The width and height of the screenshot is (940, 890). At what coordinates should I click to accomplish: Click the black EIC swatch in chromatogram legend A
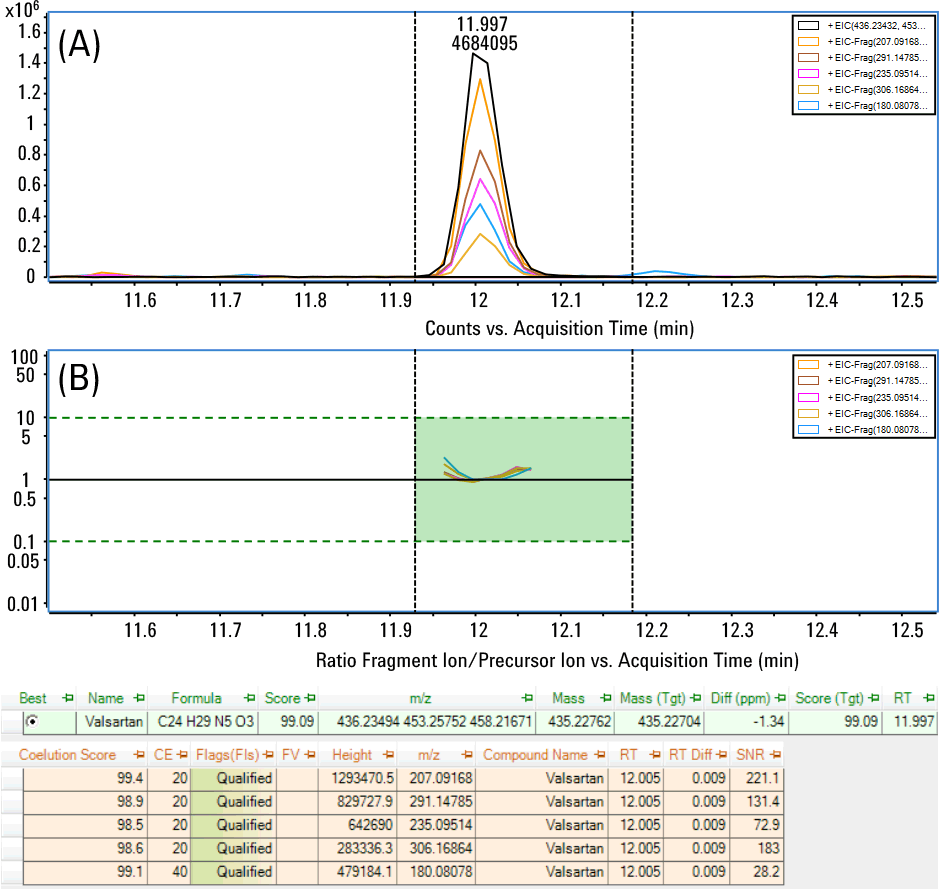tap(808, 24)
